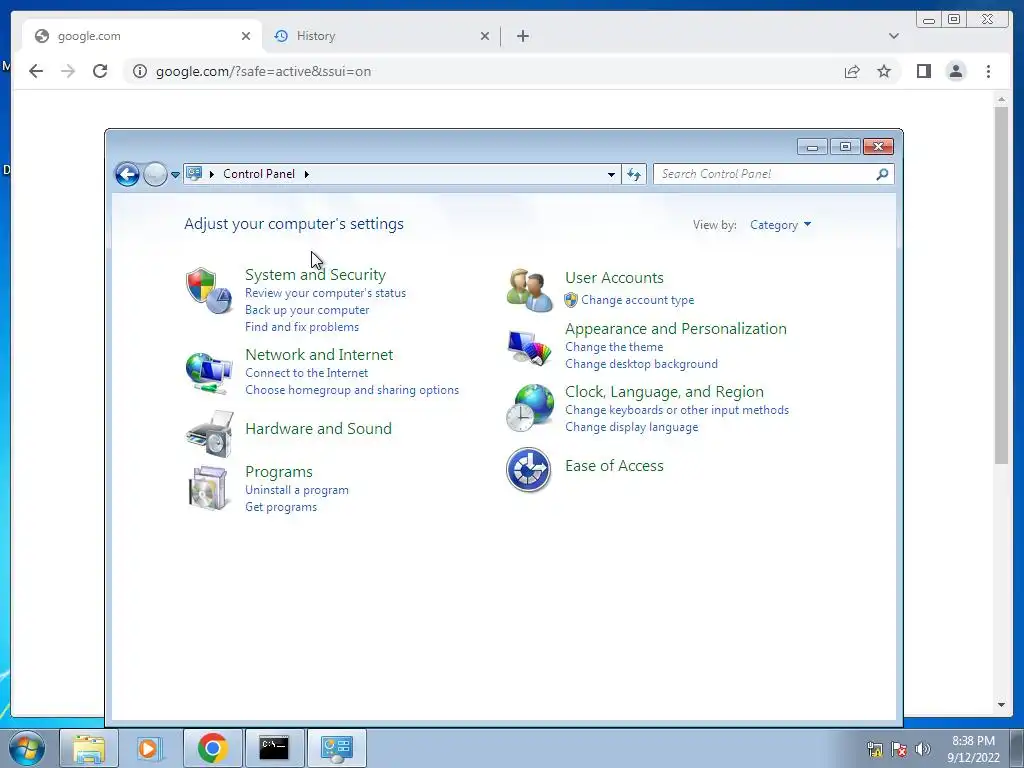This screenshot has width=1024, height=768.
Task: Click Control Panel taskbar button
Action: click(x=336, y=748)
